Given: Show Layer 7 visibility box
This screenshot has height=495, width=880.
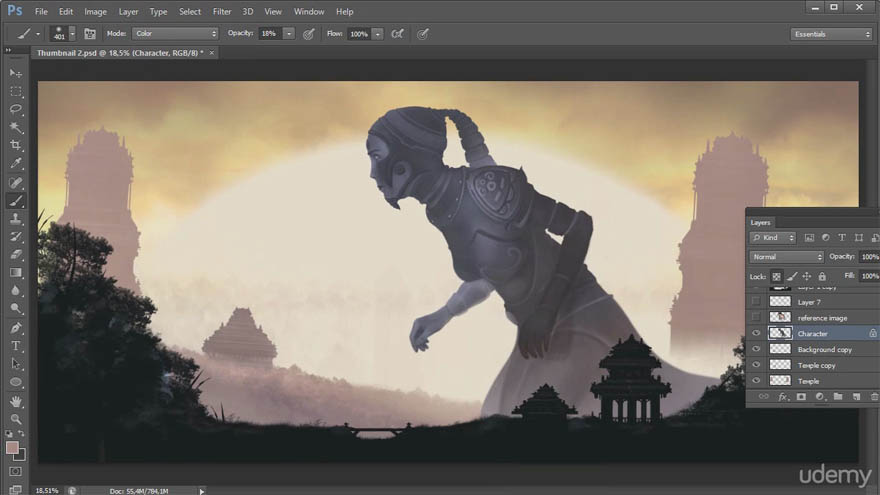Looking at the screenshot, I should (756, 302).
